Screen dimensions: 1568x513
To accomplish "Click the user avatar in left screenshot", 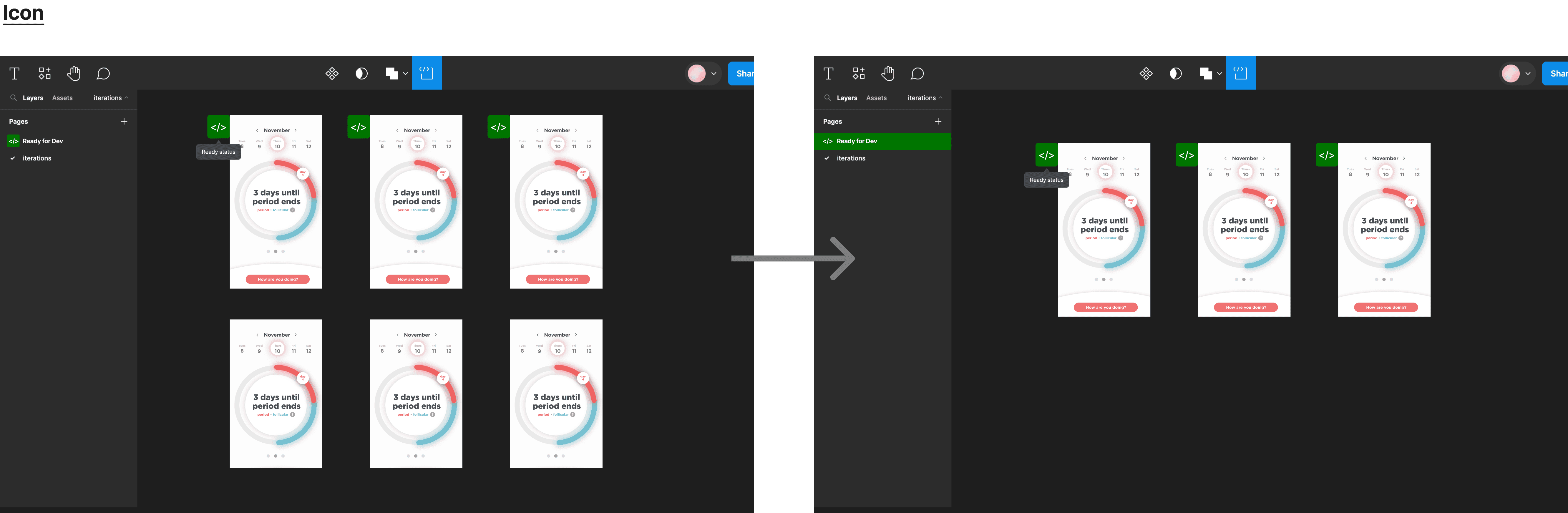I will (696, 74).
